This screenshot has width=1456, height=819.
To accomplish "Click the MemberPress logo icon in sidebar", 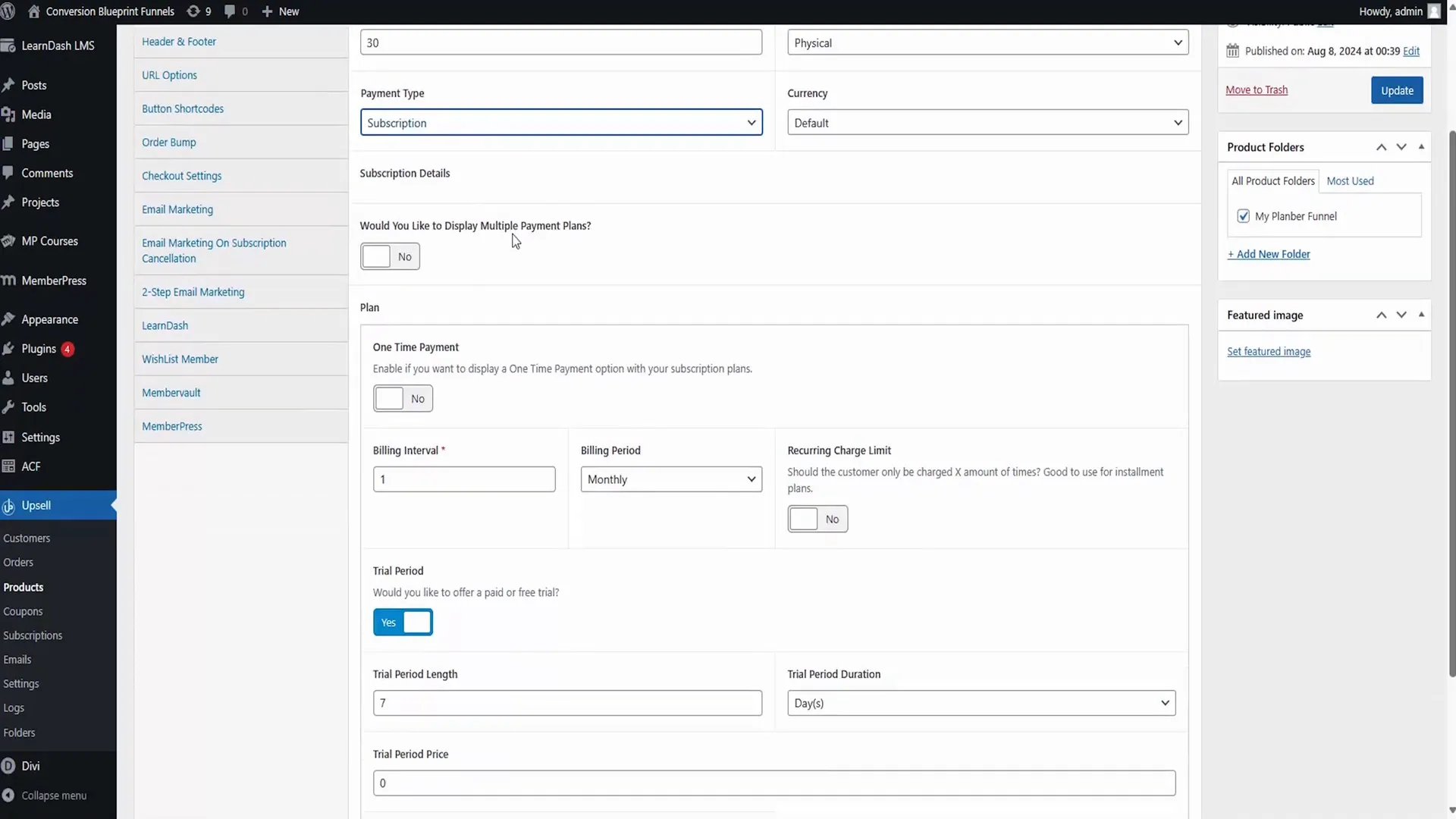I will [x=8, y=281].
